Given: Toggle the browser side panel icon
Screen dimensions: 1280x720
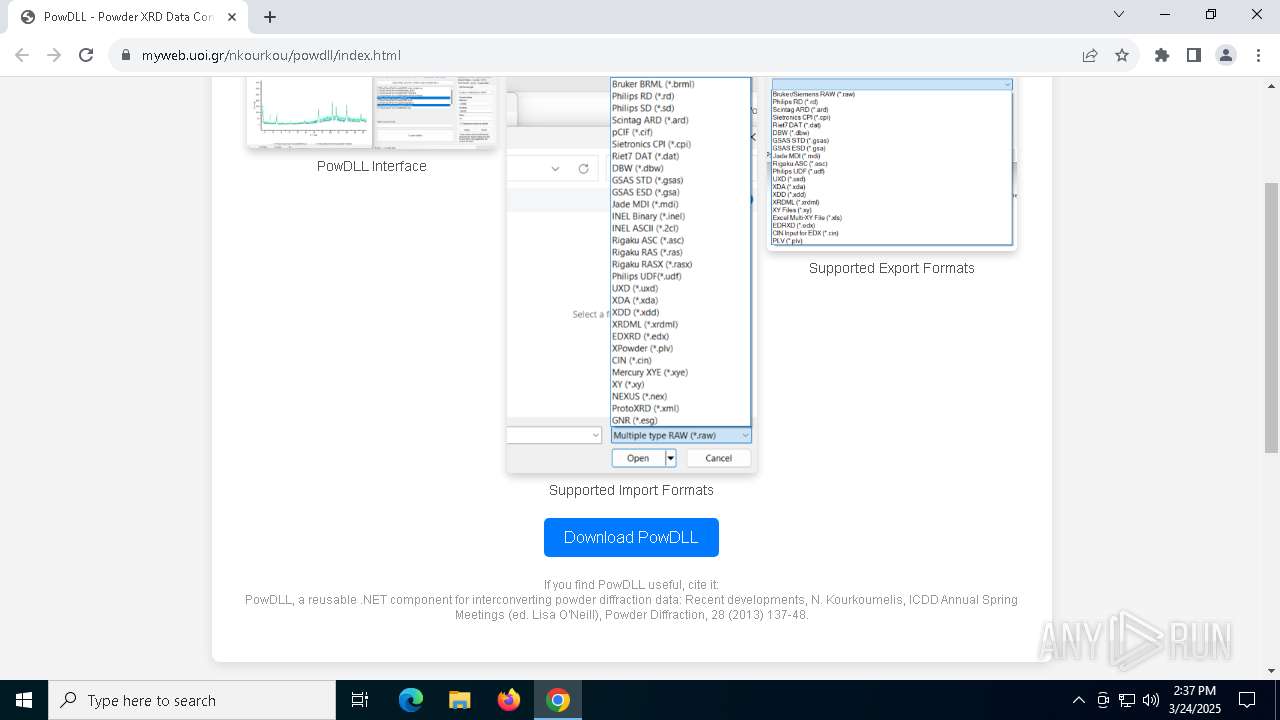Looking at the screenshot, I should click(x=1193, y=55).
